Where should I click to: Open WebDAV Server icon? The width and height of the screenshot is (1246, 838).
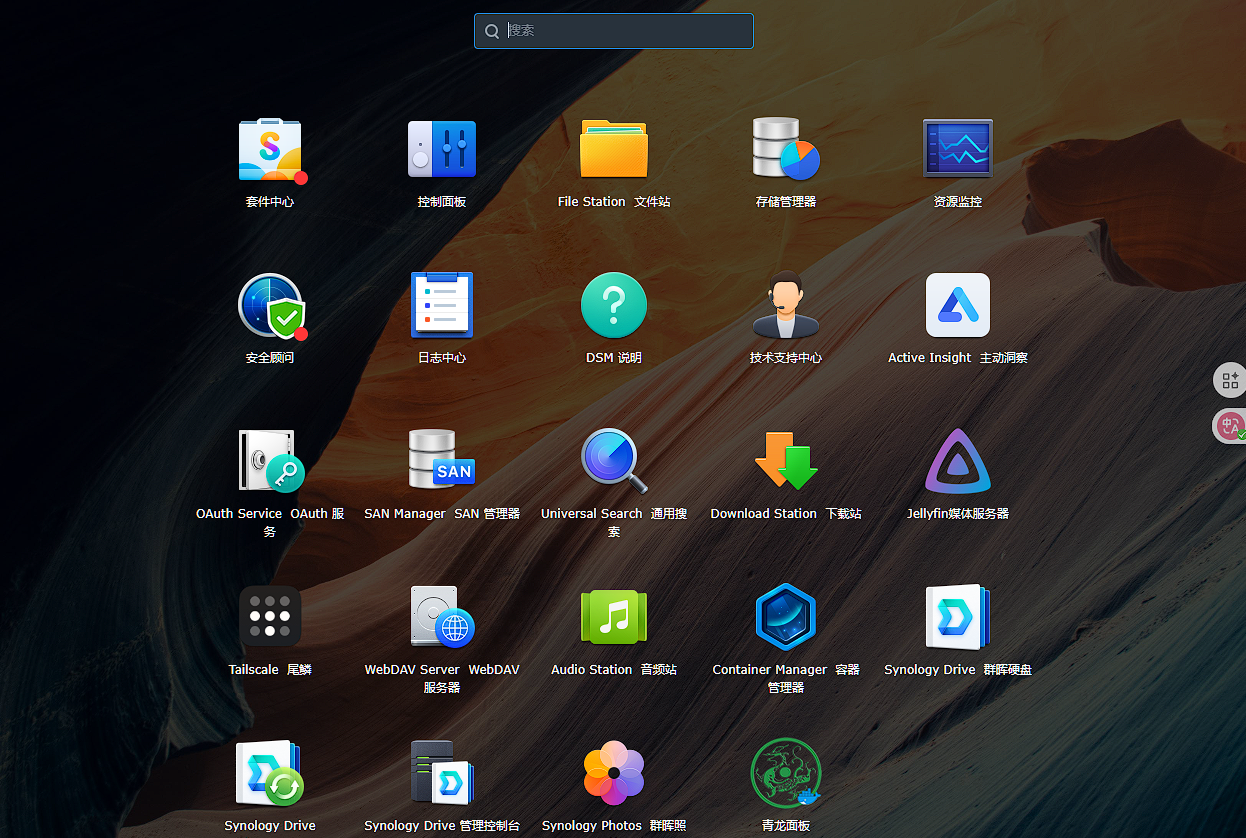click(x=442, y=617)
